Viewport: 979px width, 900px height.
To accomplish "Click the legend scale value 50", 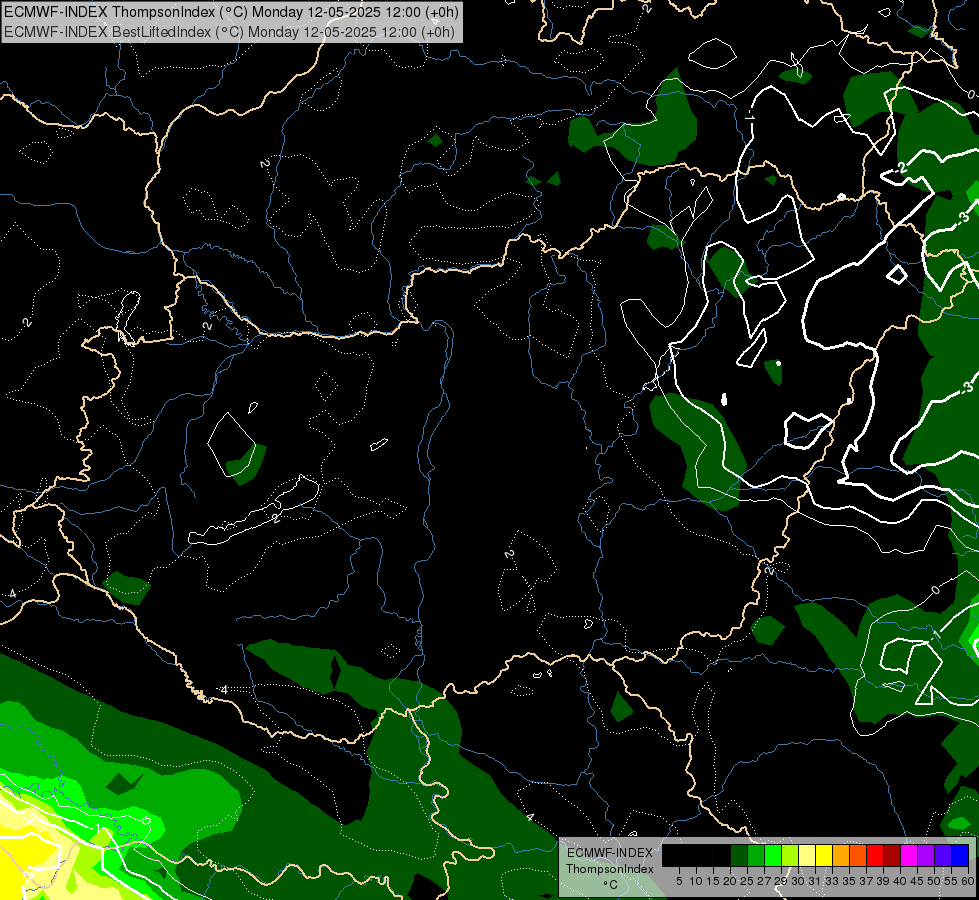I will [x=935, y=881].
